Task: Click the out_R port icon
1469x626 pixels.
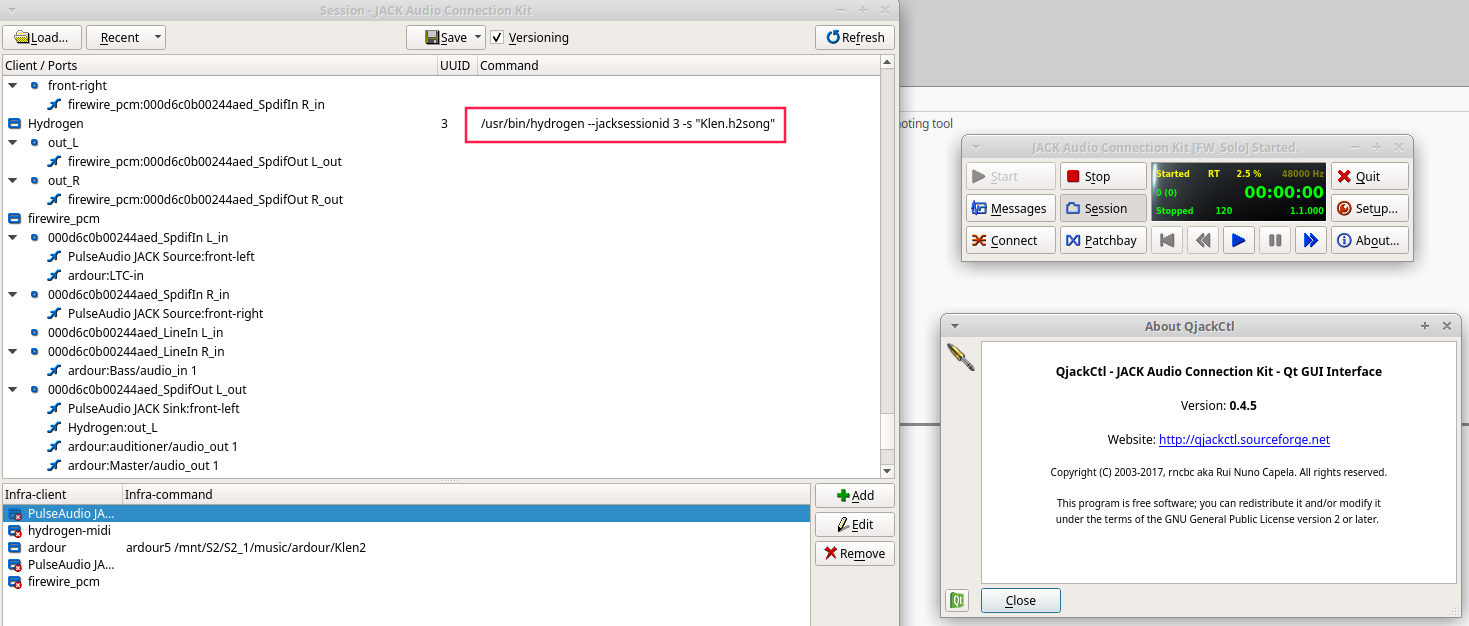Action: 35,181
